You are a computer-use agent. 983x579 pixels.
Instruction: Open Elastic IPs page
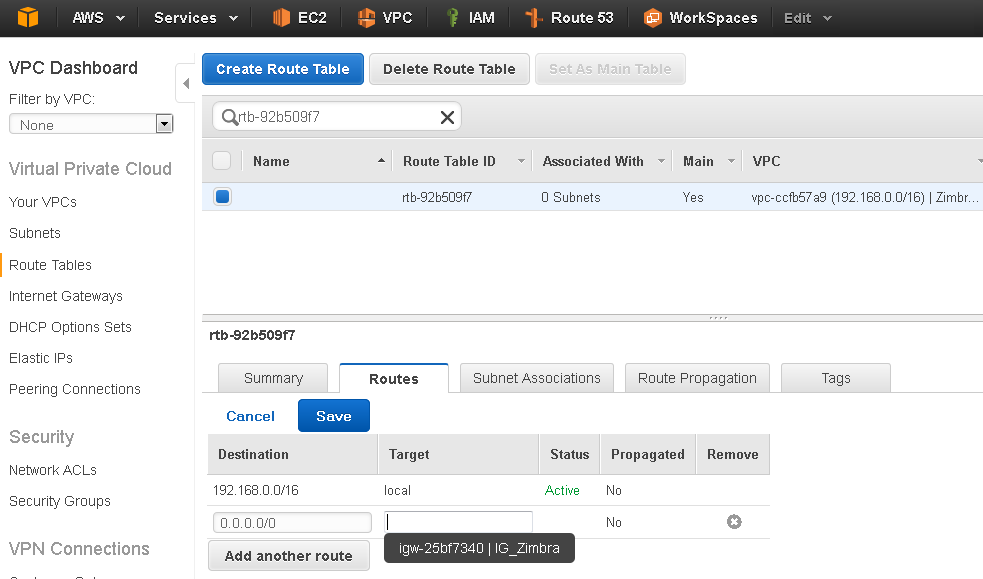(41, 358)
